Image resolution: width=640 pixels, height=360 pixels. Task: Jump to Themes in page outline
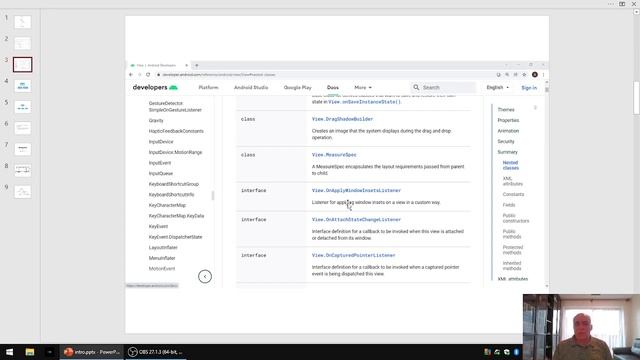(506, 110)
